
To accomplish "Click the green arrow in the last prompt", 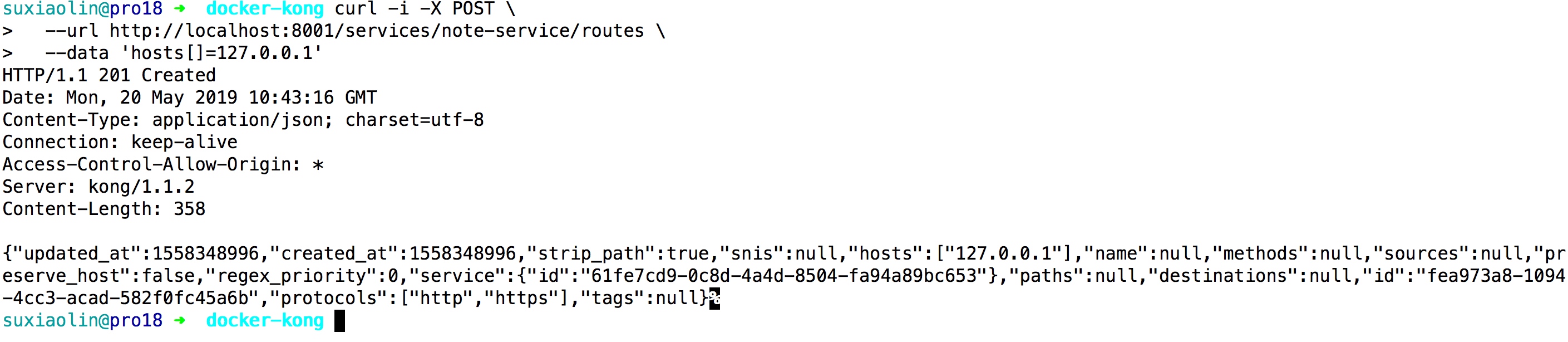I will (x=180, y=321).
